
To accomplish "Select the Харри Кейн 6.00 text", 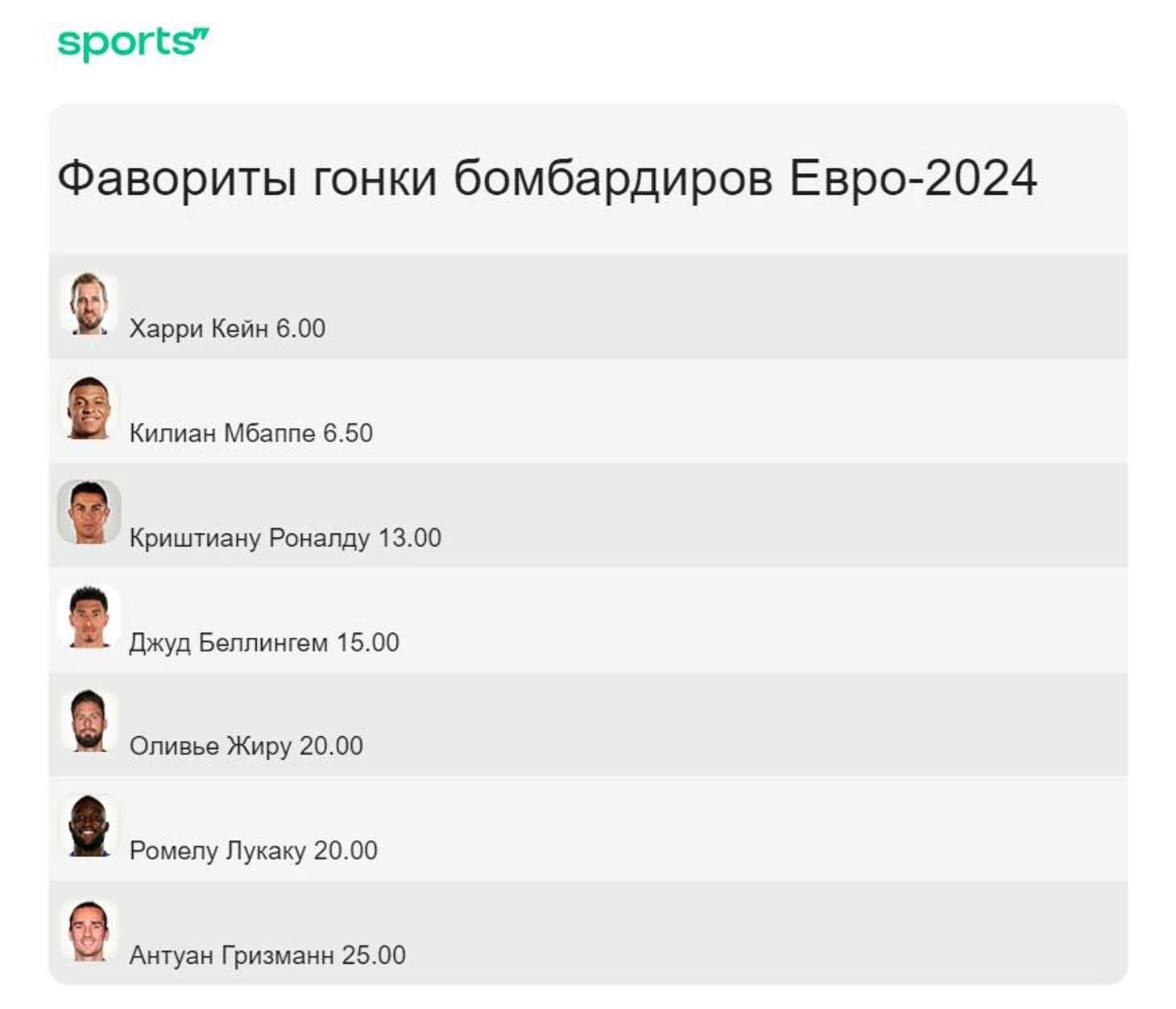I will pos(227,329).
